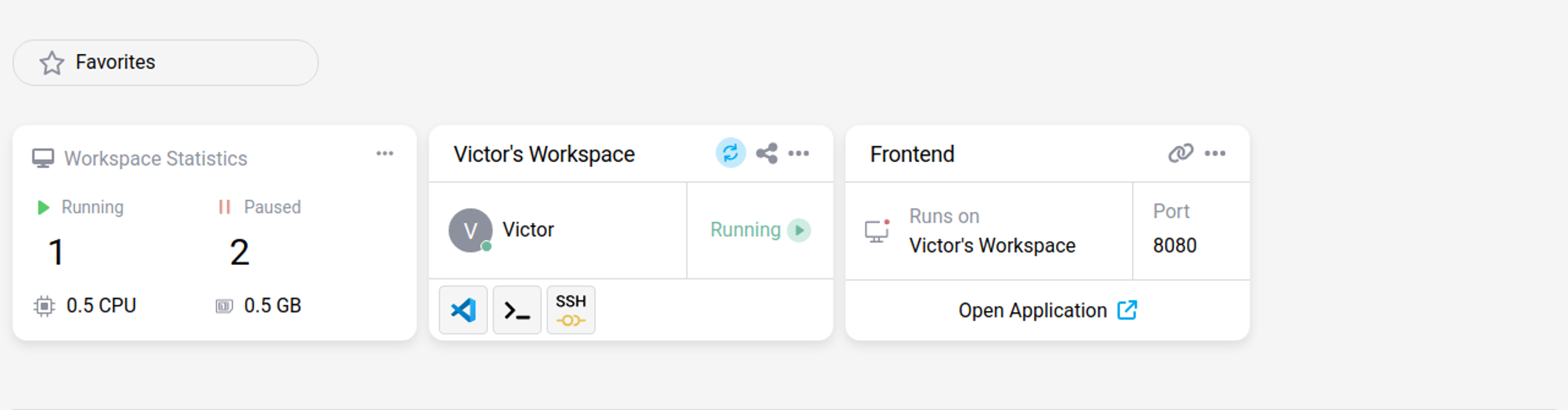
Task: Toggle the Running state play button
Action: [798, 231]
